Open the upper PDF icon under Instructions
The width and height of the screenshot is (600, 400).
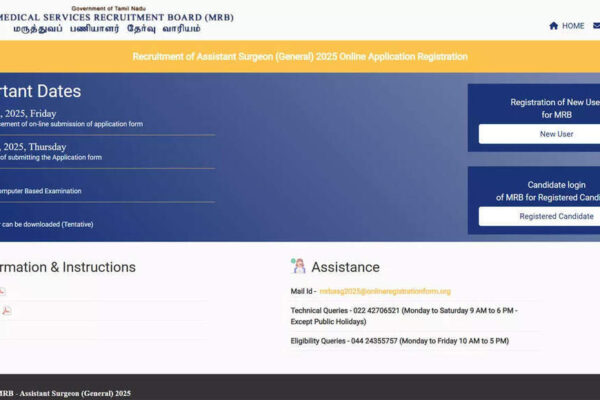click(x=2, y=291)
